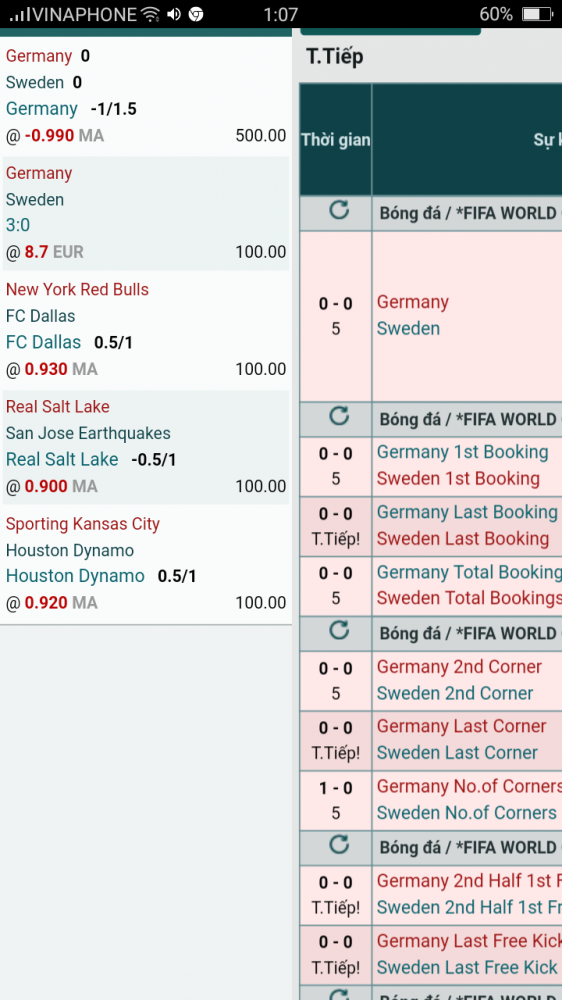562x1000 pixels.
Task: Select Germany Last Booking market
Action: pyautogui.click(x=467, y=512)
